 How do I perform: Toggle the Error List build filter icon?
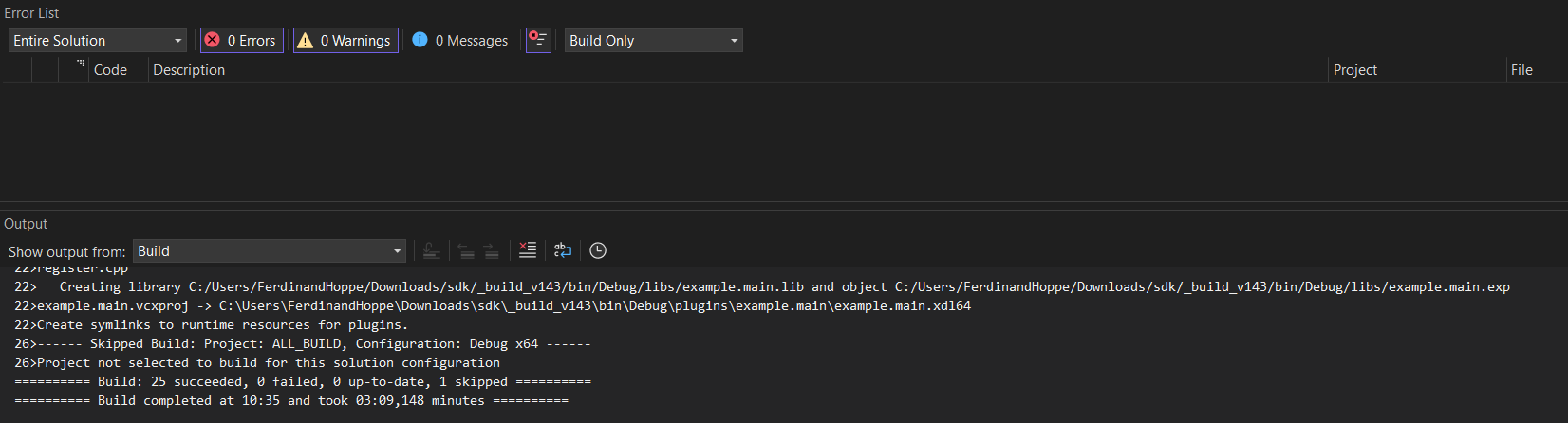click(x=538, y=40)
